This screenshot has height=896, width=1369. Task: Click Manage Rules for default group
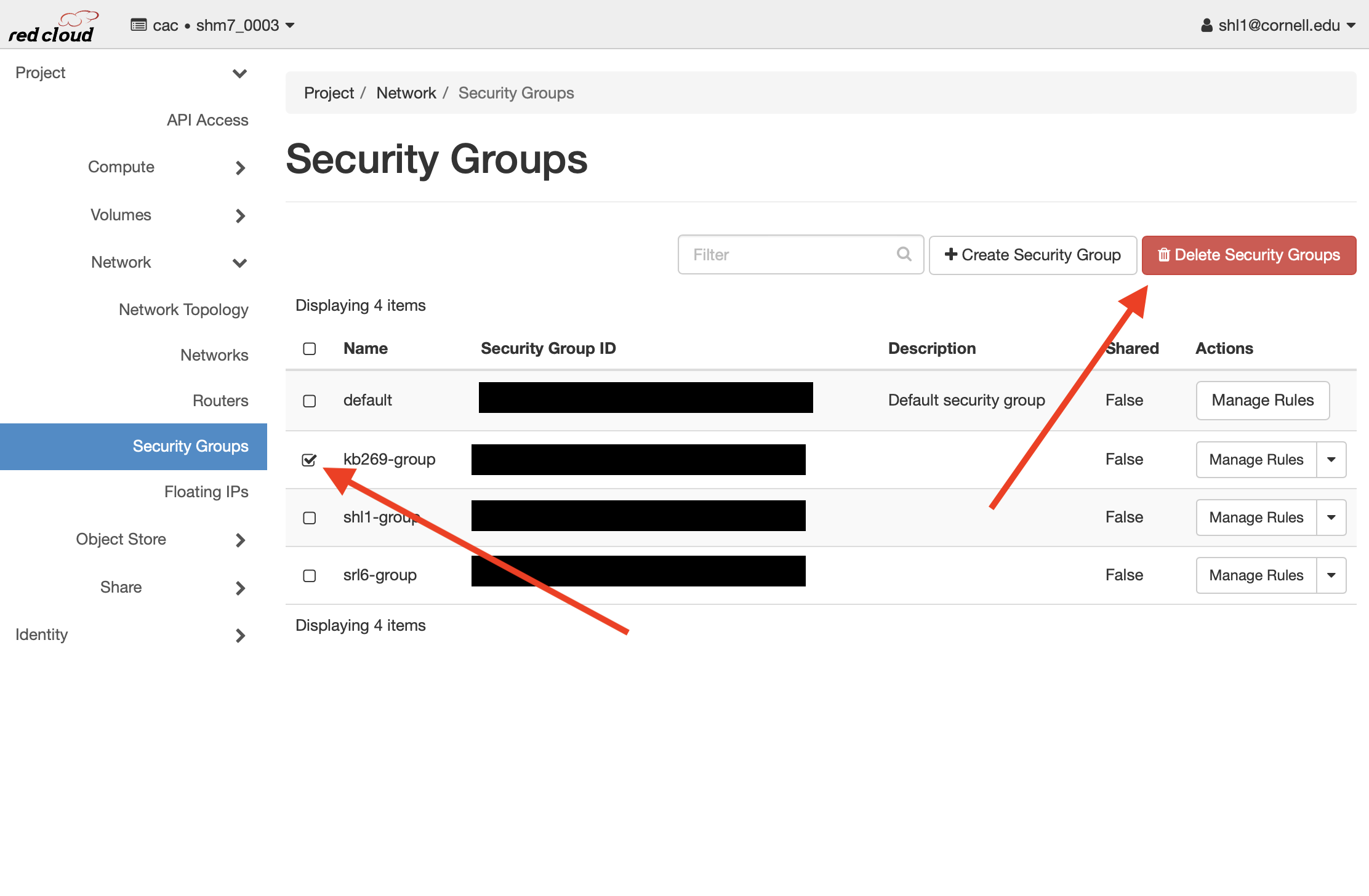[1263, 401]
